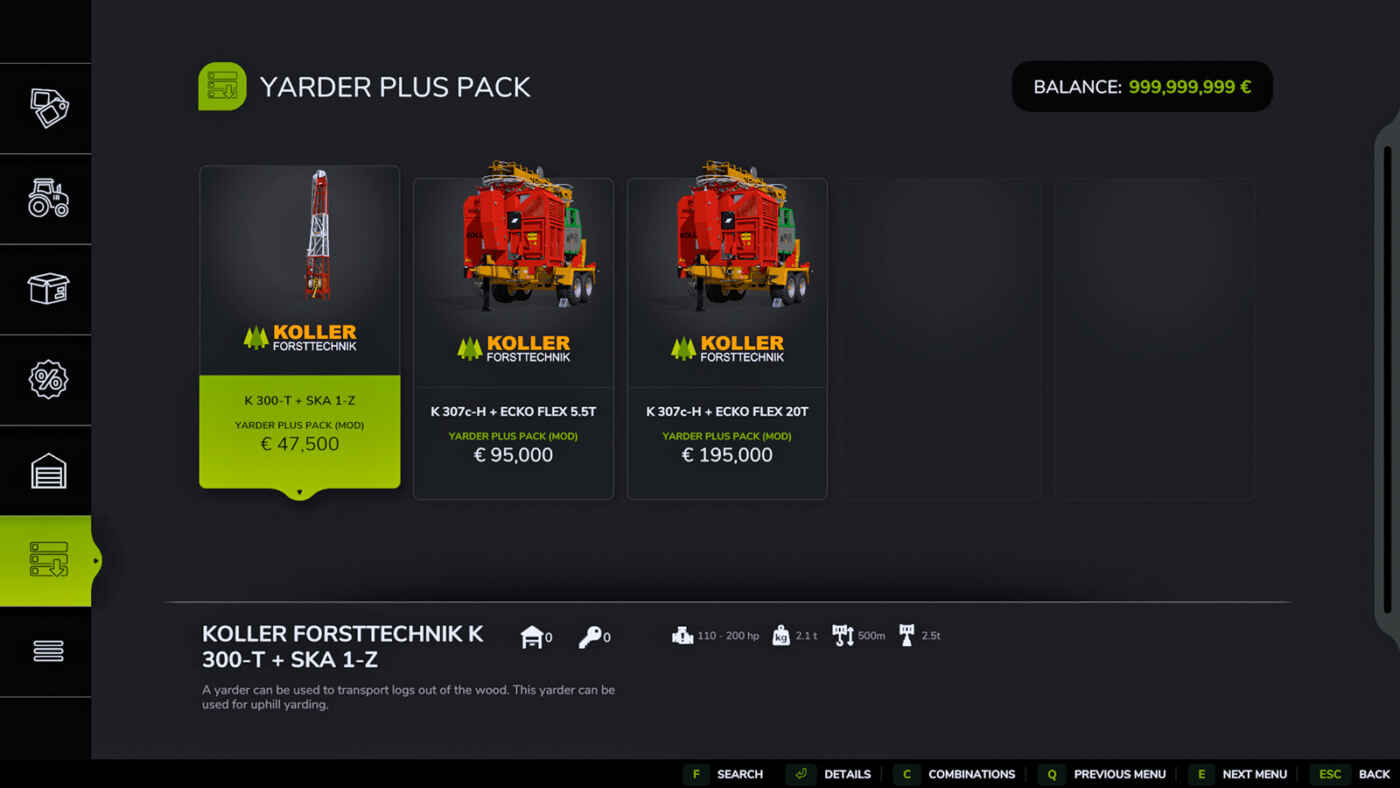Viewport: 1400px width, 788px height.
Task: Select the K 307c-H + ECKO FLEX 5.5T item
Action: [x=513, y=338]
